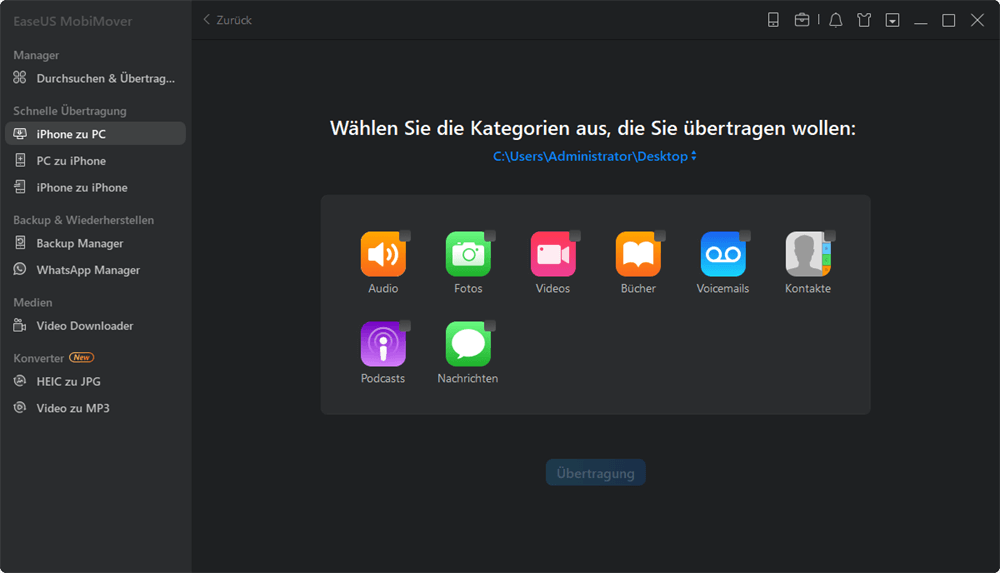The image size is (1000, 573).
Task: Select the Bücher category icon
Action: (x=638, y=254)
